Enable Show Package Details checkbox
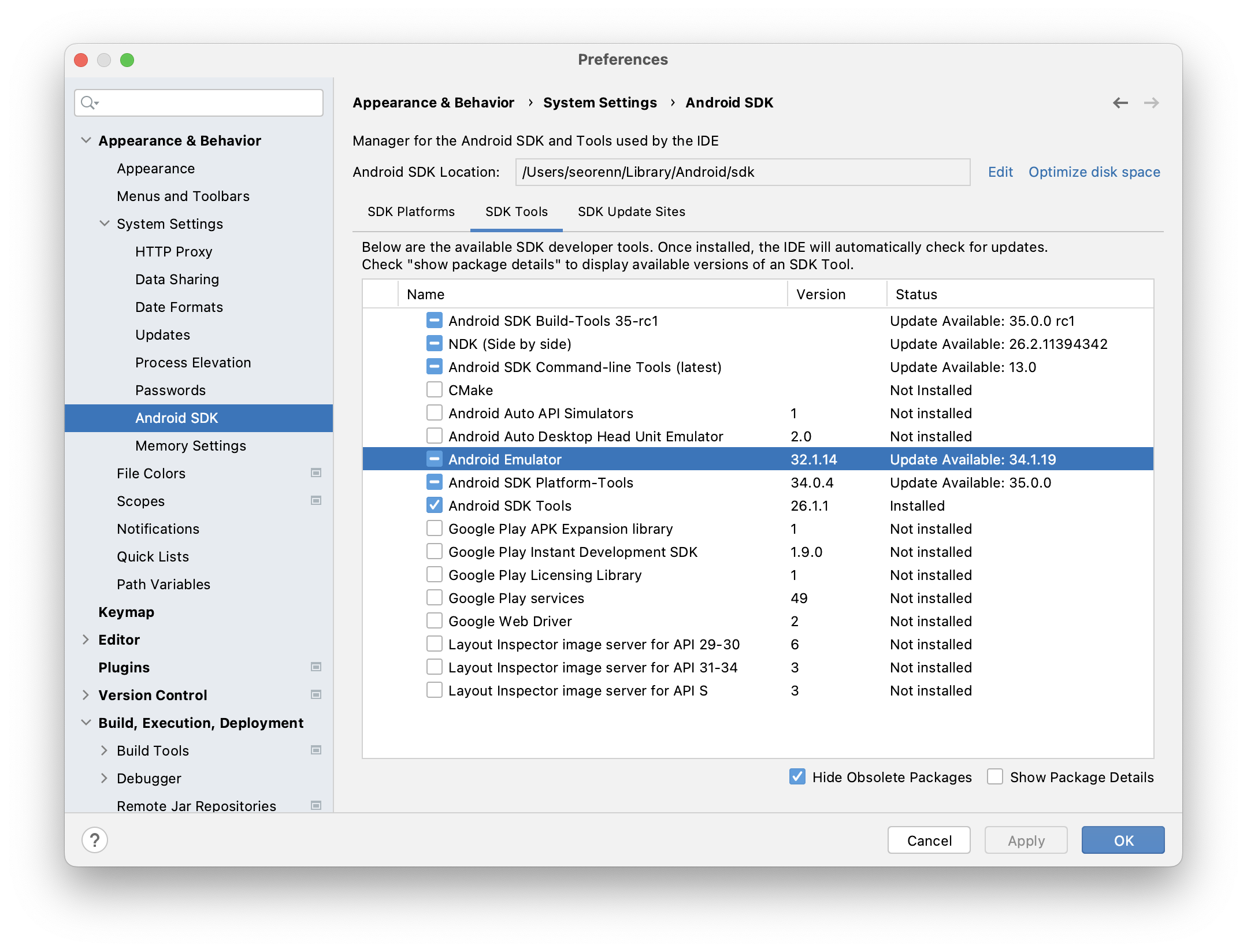The width and height of the screenshot is (1247, 952). coord(995,777)
